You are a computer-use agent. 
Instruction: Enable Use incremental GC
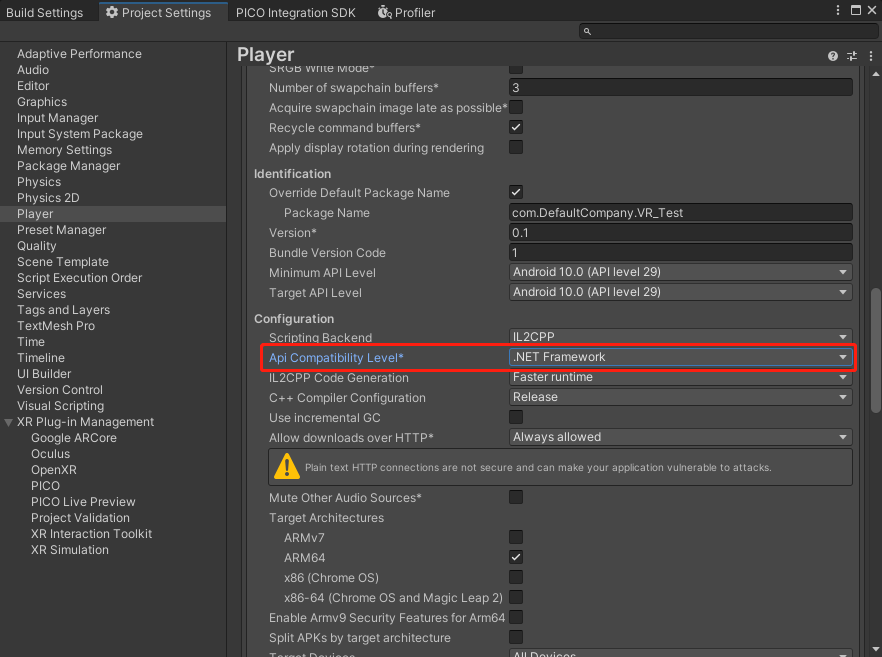click(x=515, y=417)
